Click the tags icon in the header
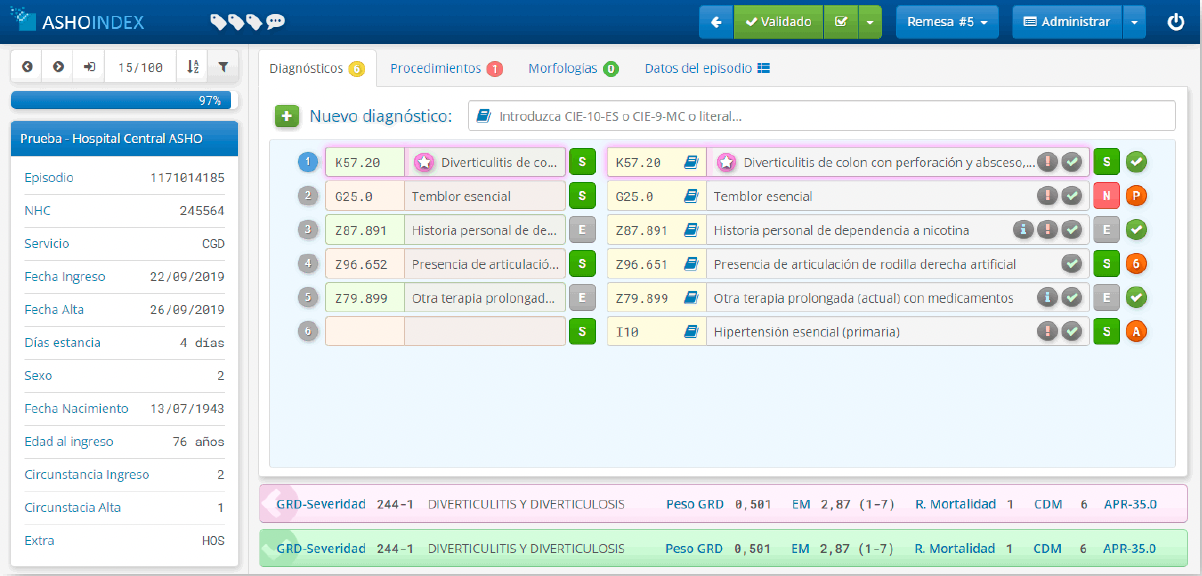The width and height of the screenshot is (1202, 576). (236, 21)
